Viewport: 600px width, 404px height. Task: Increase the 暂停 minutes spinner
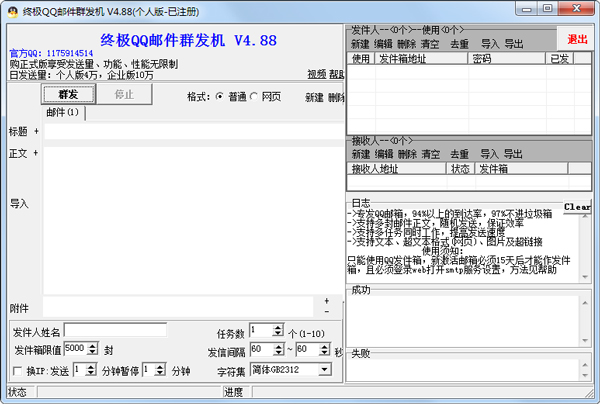160,367
